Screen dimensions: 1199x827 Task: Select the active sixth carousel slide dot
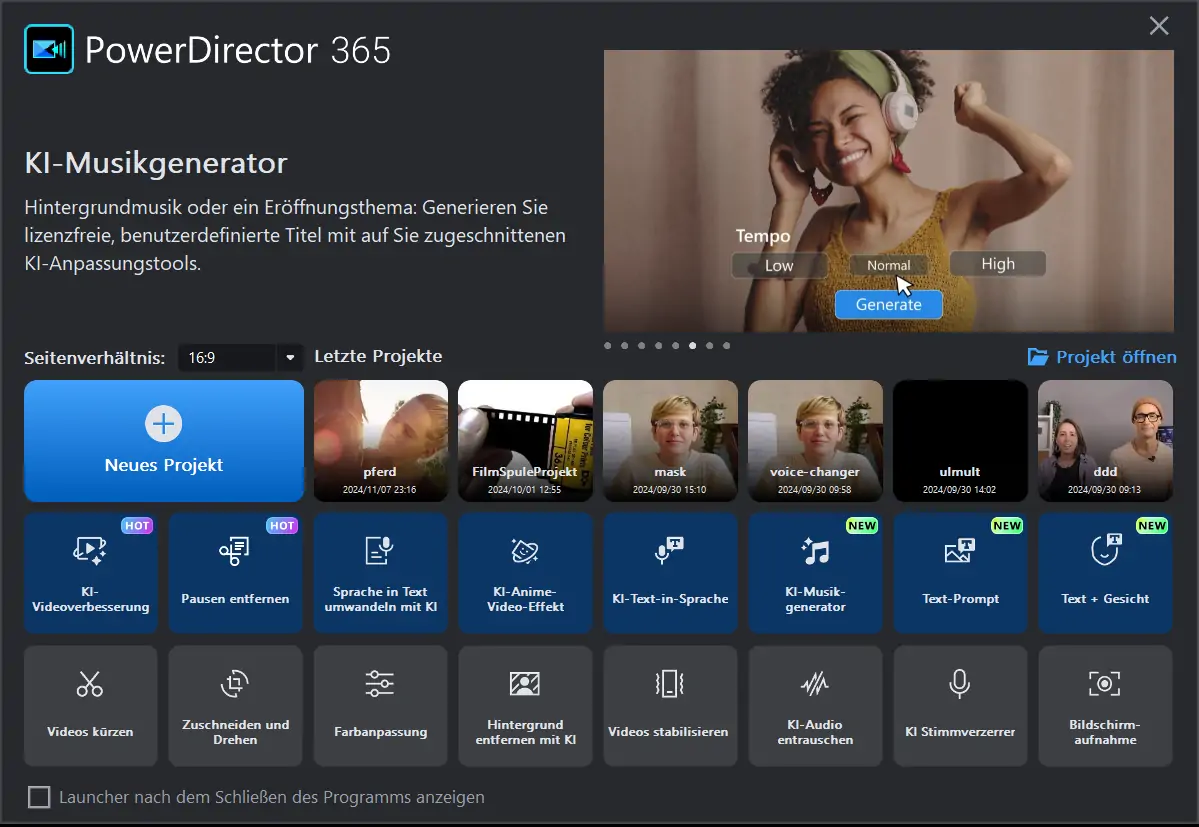(693, 345)
